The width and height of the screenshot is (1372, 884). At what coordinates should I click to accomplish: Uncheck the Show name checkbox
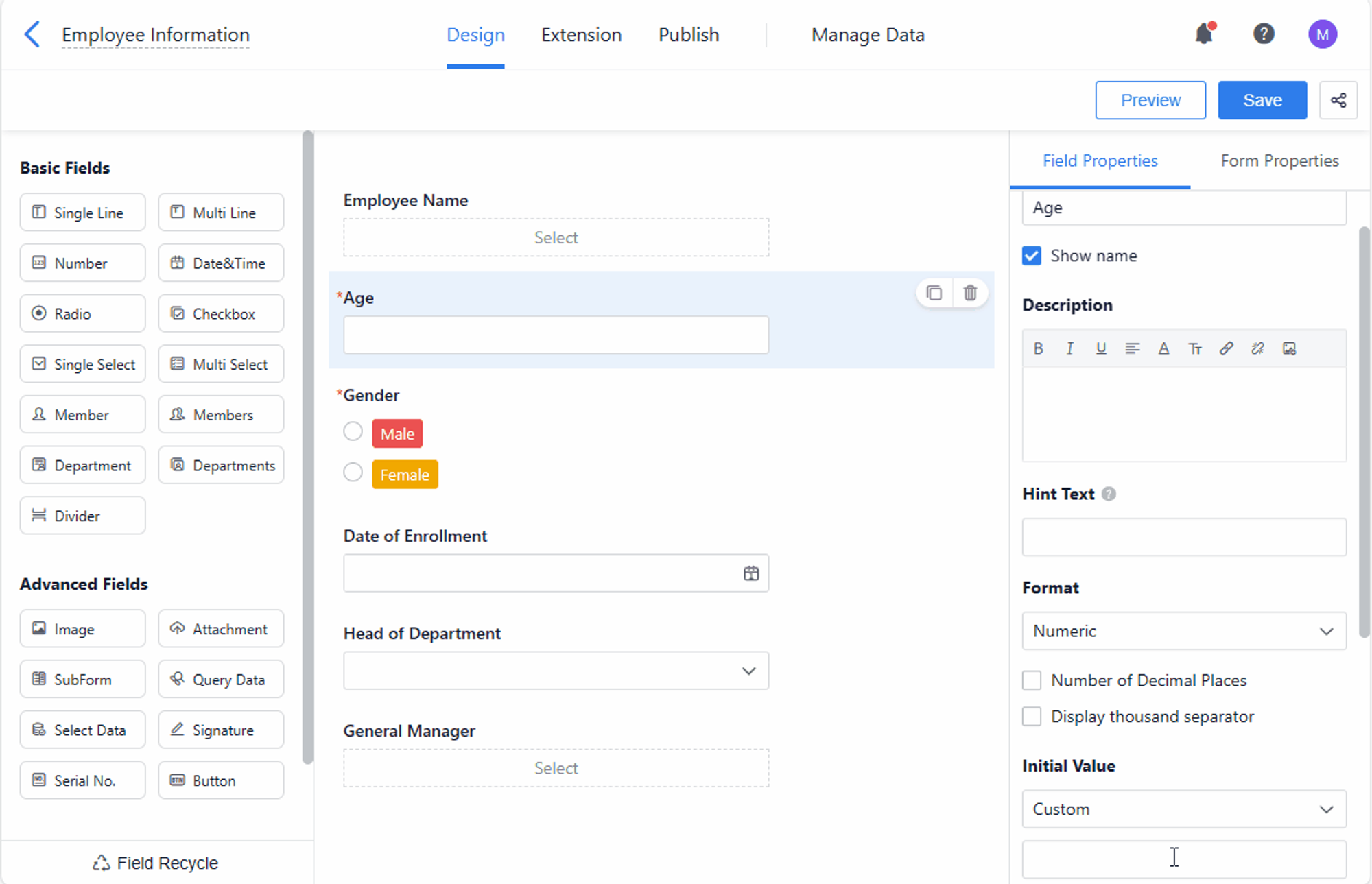(x=1032, y=256)
